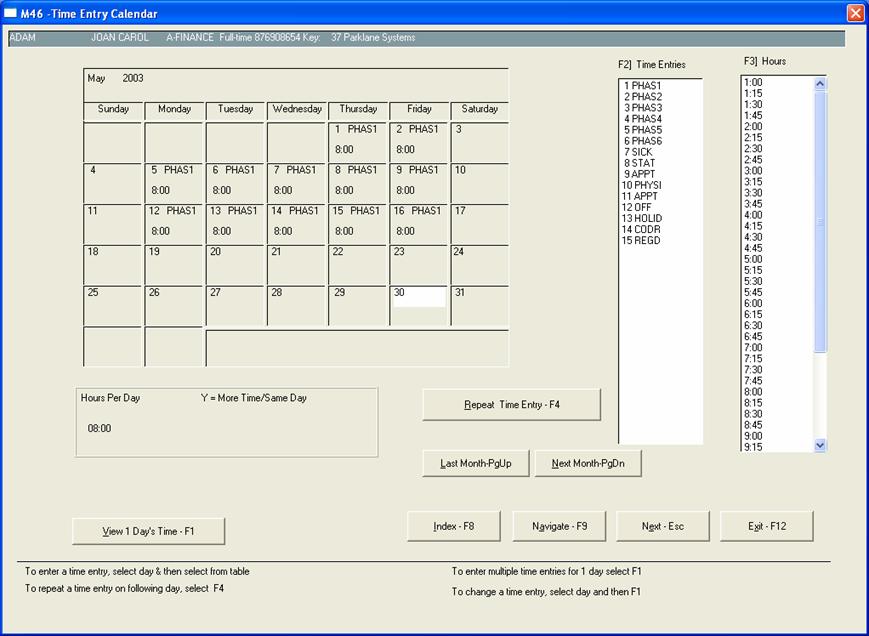This screenshot has height=636, width=869.
Task: Choose 2:30 in Hours list
Action: pyautogui.click(x=753, y=149)
